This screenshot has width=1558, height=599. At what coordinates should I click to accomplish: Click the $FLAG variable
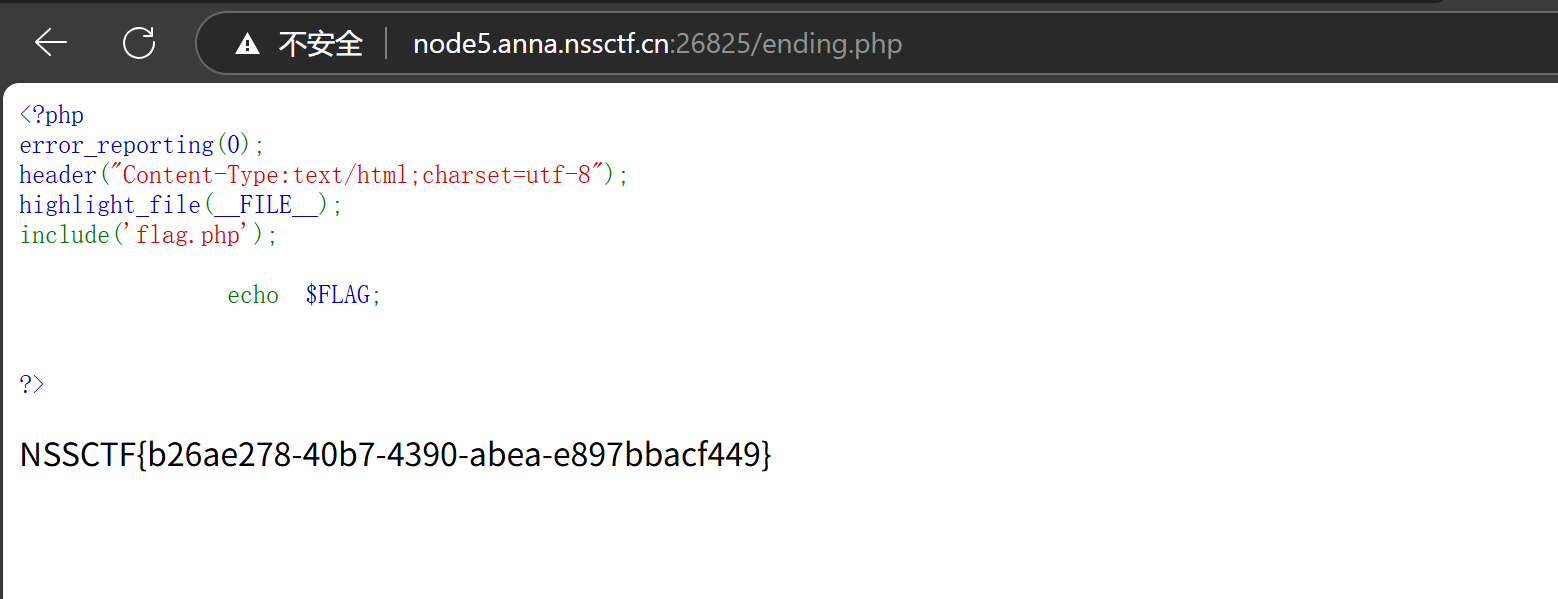338,295
